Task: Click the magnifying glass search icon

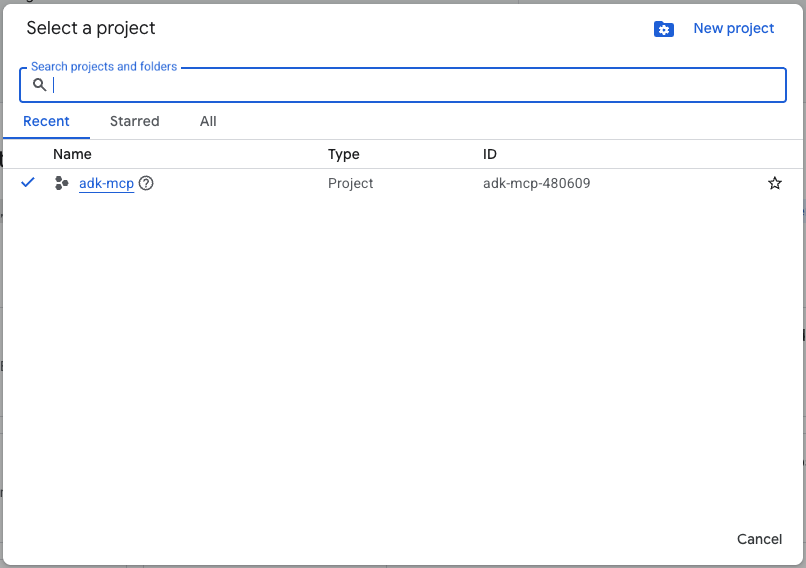Action: coord(40,85)
